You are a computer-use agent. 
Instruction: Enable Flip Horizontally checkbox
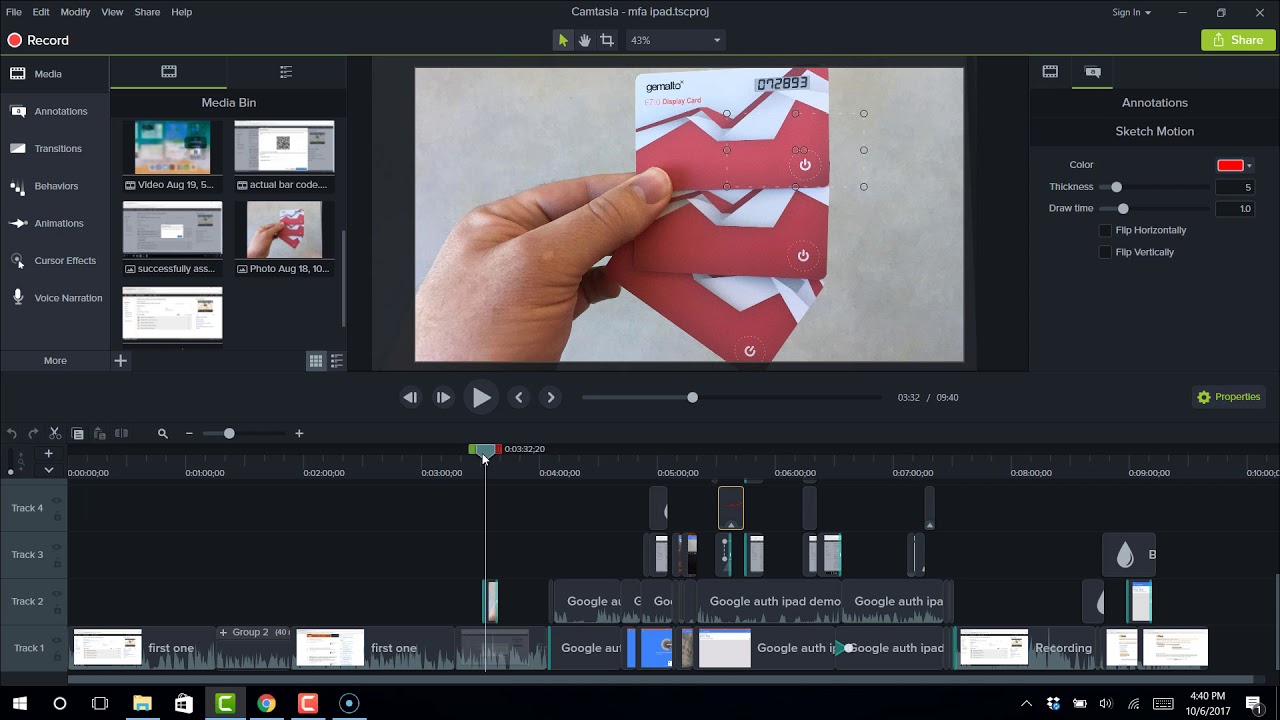(1105, 230)
